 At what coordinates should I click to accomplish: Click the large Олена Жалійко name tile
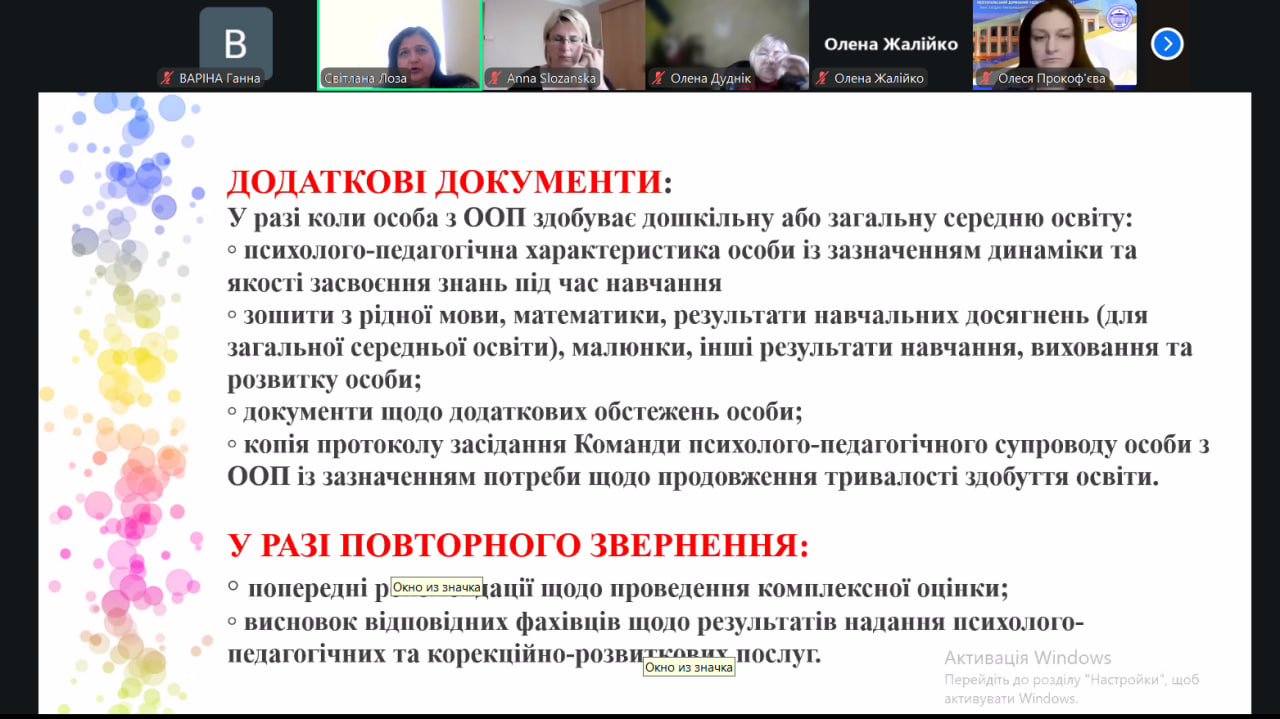coord(890,44)
